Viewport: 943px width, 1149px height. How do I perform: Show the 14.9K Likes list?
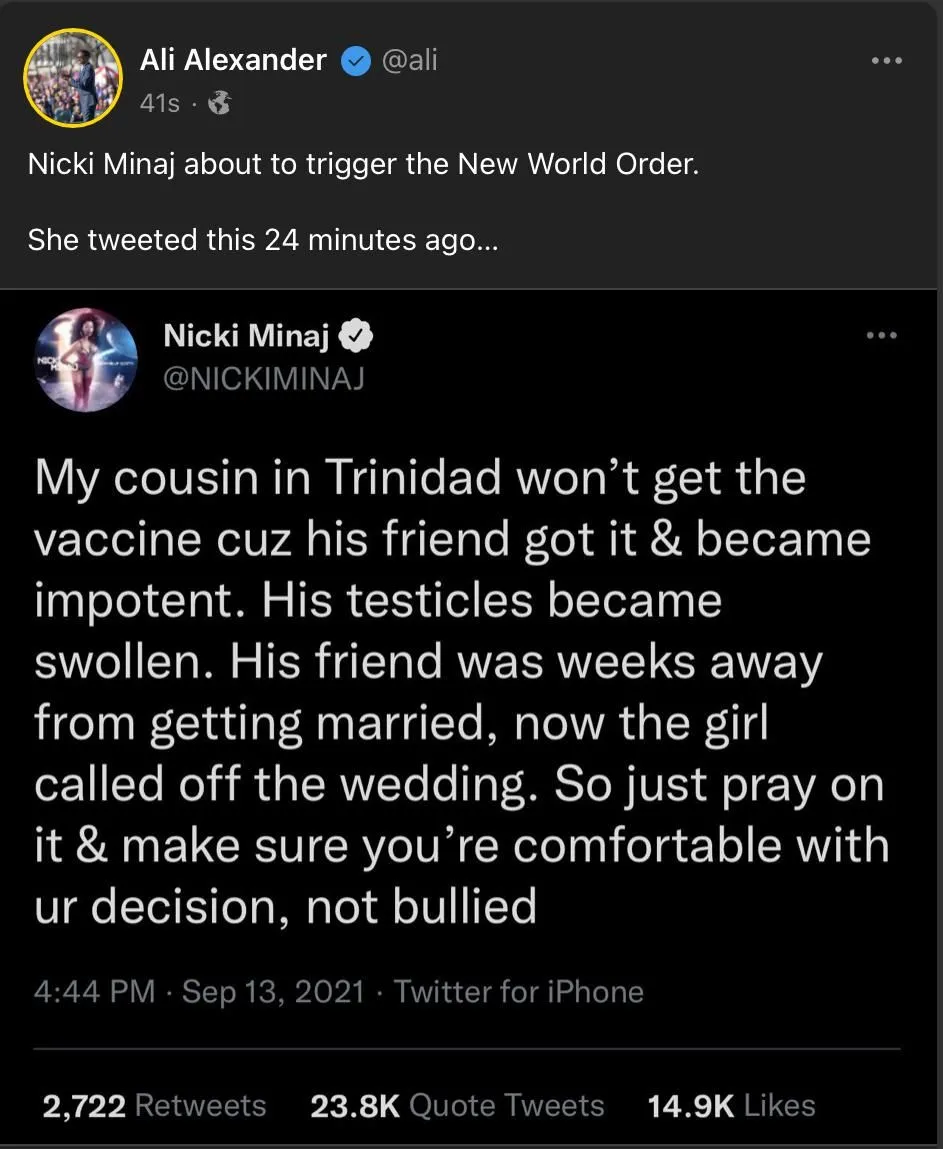[731, 1105]
